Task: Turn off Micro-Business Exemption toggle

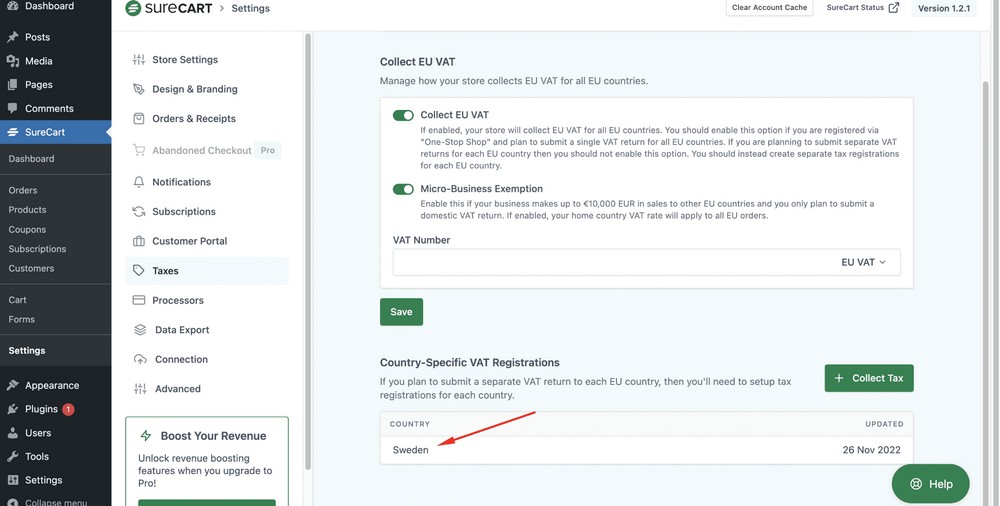Action: [403, 189]
